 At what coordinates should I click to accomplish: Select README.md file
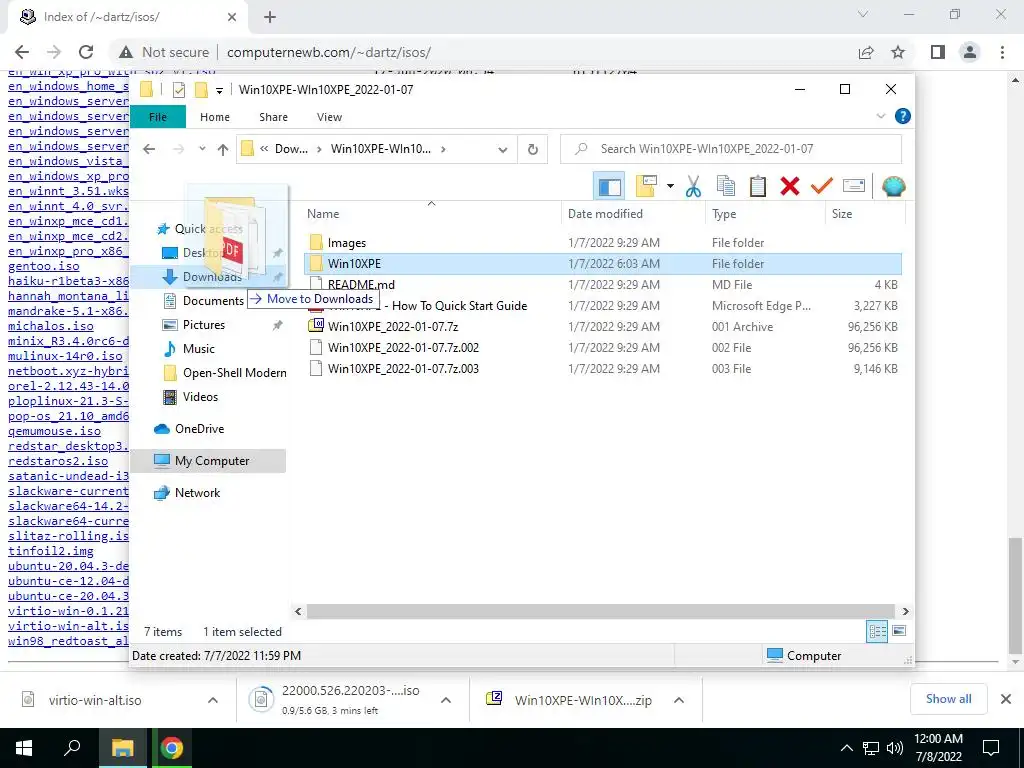(603, 285)
